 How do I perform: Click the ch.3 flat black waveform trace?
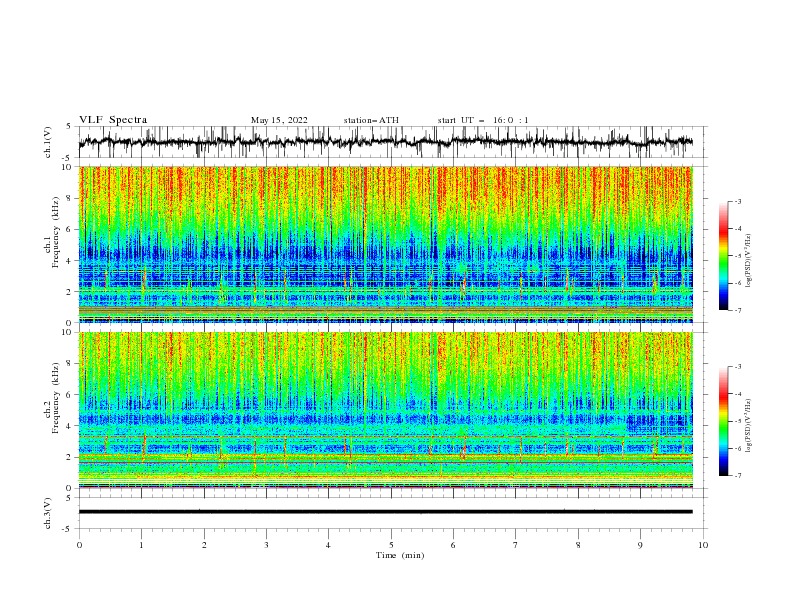click(x=385, y=512)
